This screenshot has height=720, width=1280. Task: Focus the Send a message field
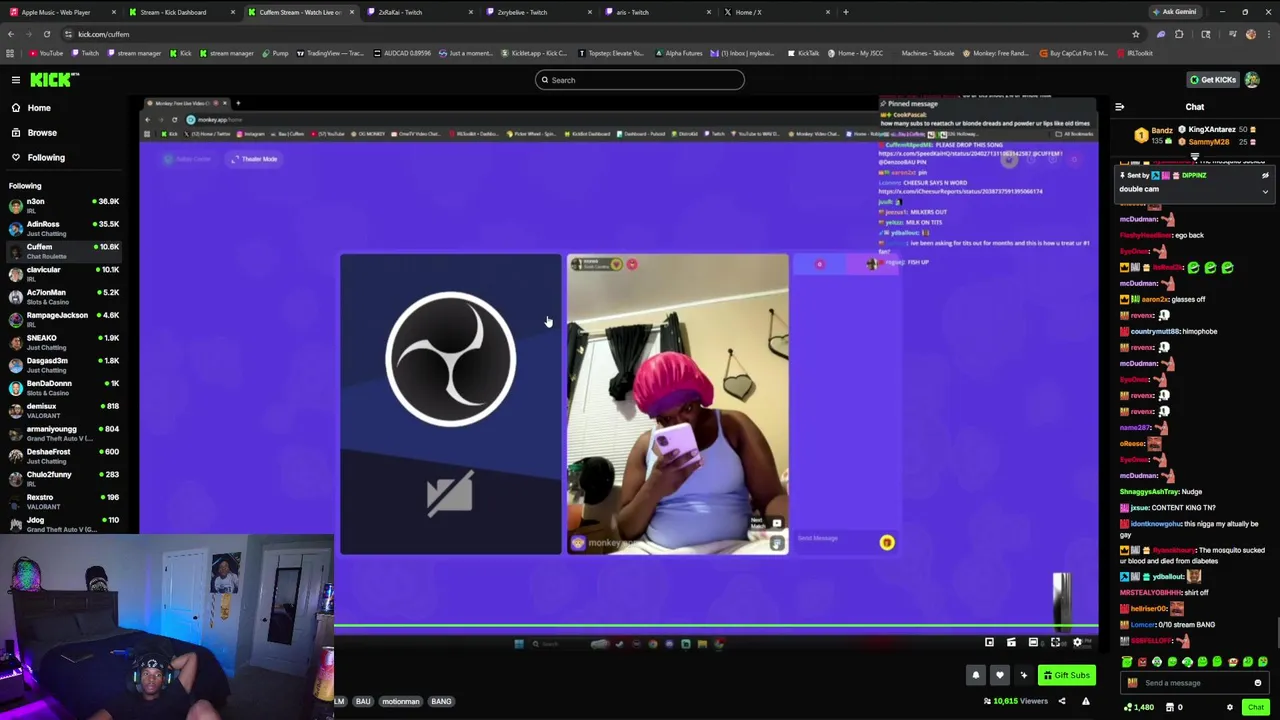coord(1194,683)
